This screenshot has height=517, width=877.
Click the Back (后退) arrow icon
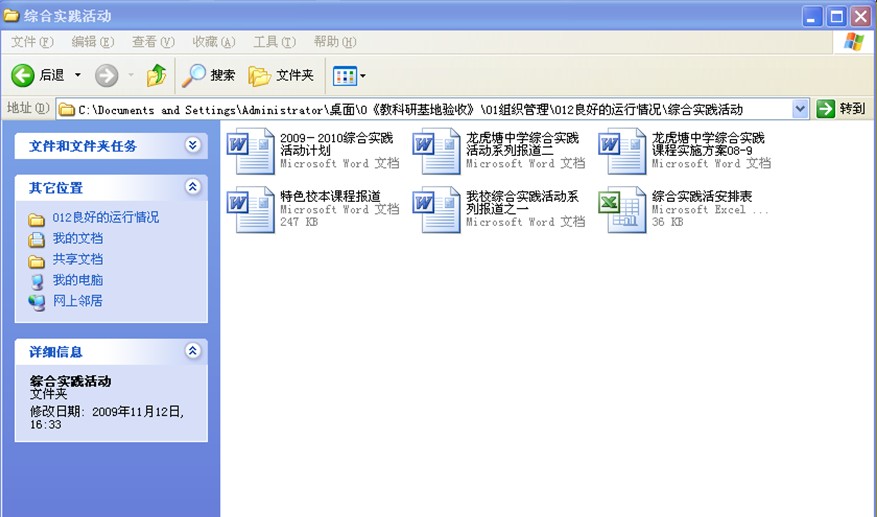pyautogui.click(x=23, y=76)
